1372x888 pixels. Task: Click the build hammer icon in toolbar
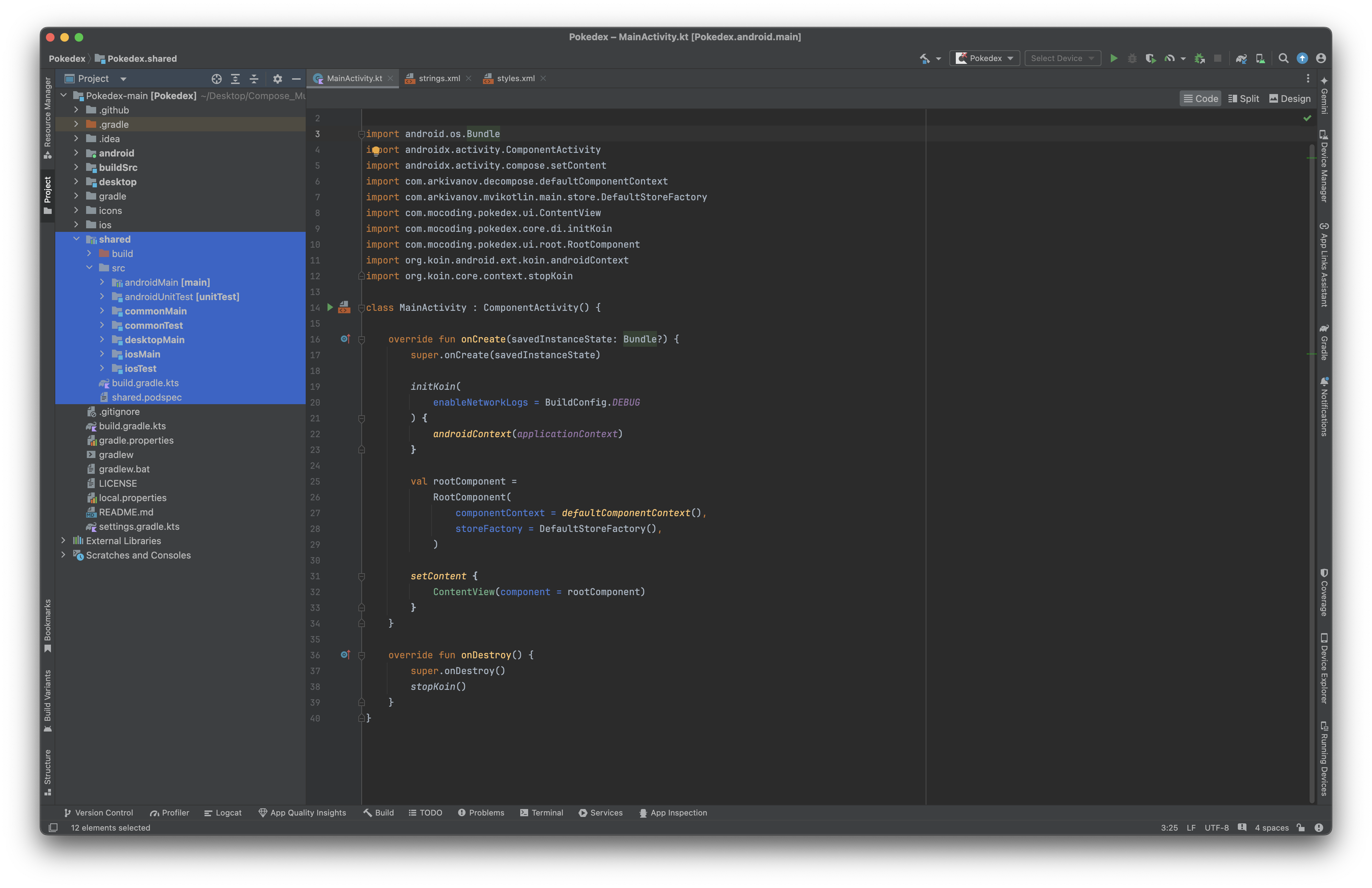(924, 58)
